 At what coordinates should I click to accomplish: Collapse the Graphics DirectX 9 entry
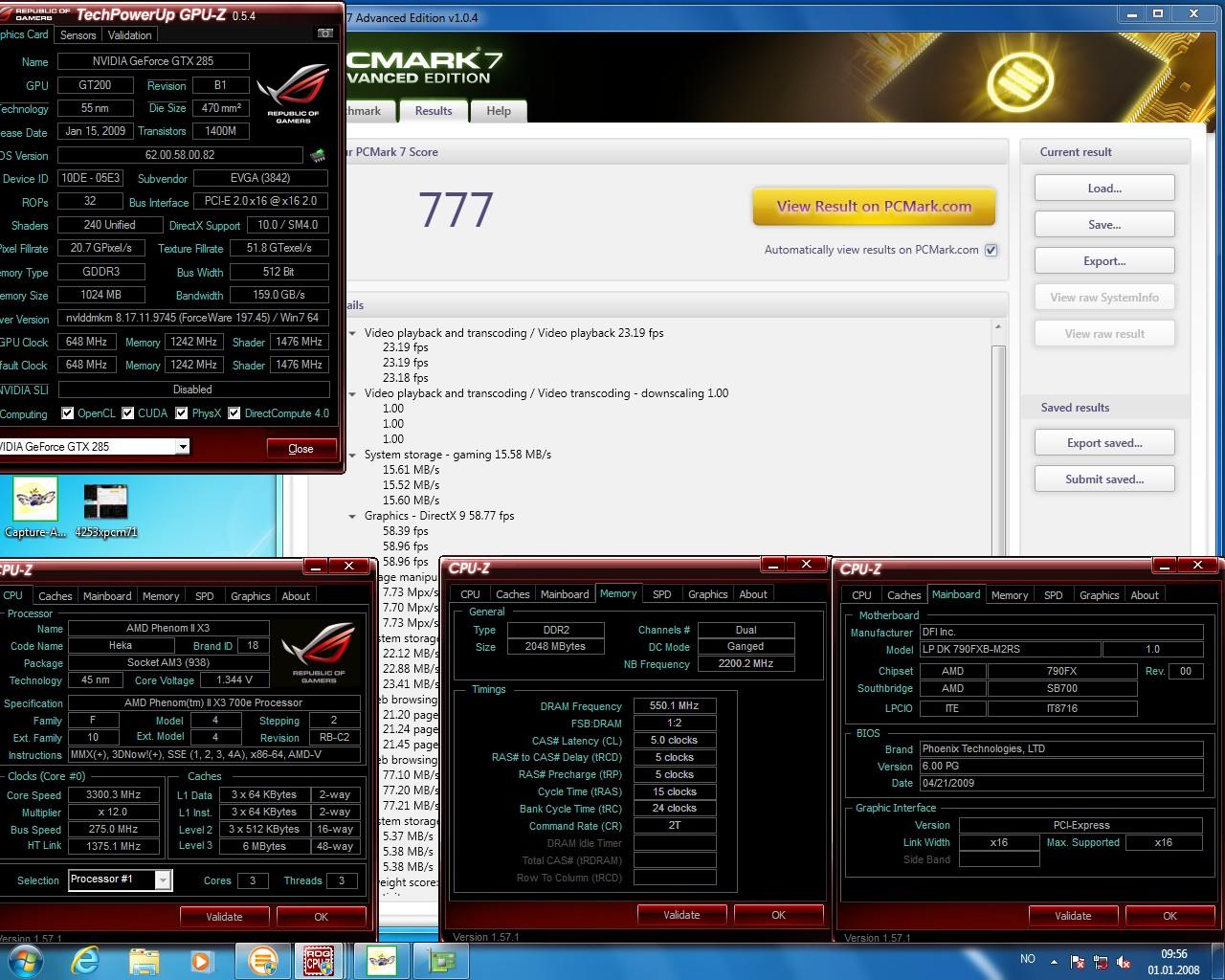point(352,516)
